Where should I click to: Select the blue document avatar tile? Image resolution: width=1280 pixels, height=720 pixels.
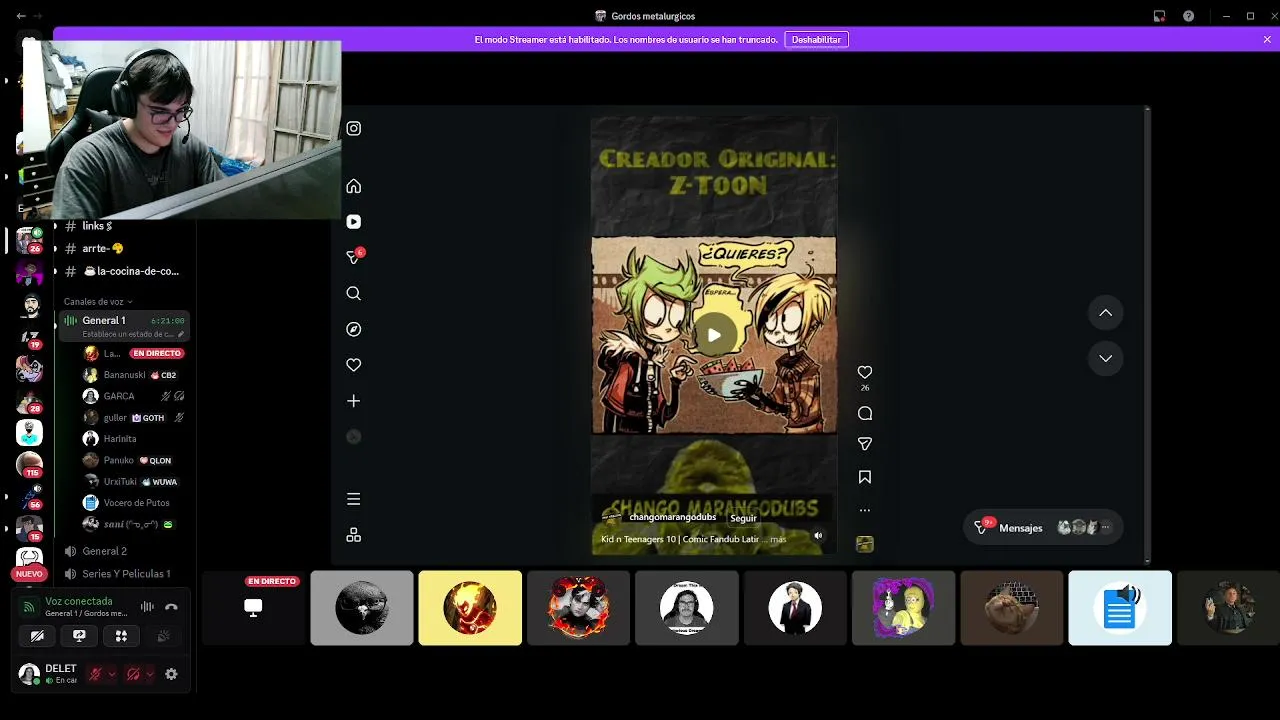click(1120, 608)
